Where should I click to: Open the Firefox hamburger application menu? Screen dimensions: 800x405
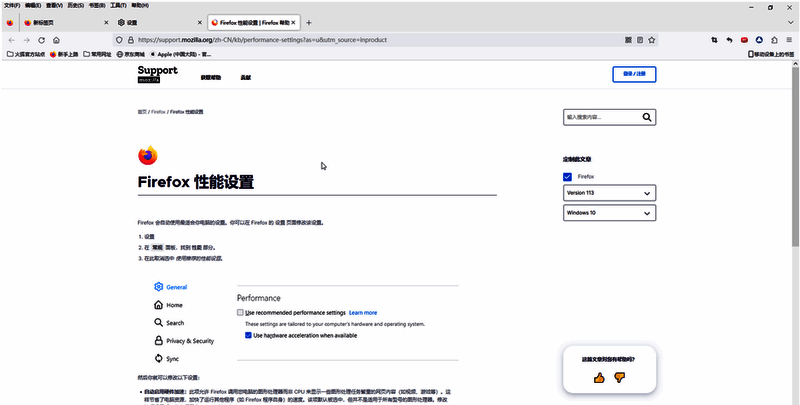[790, 40]
